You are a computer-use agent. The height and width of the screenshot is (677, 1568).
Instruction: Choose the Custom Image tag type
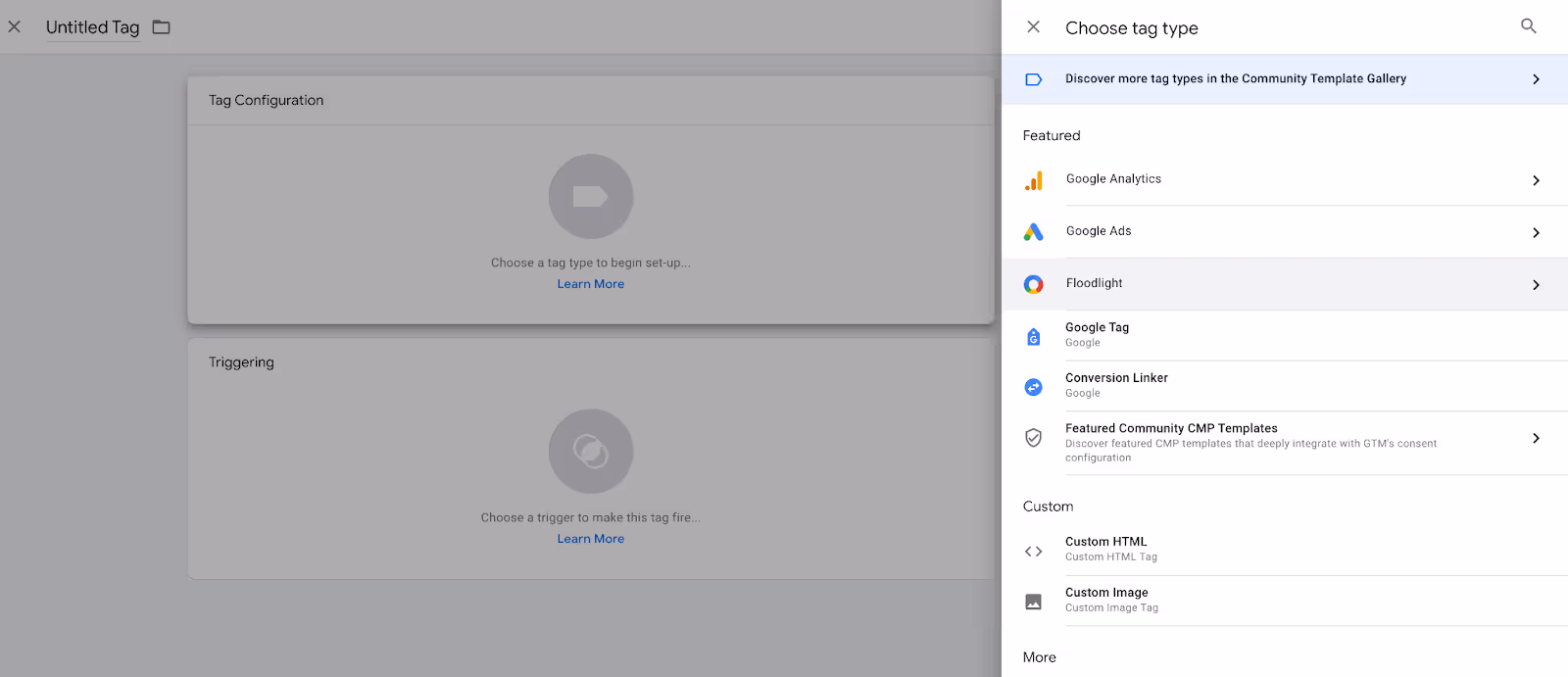1285,601
